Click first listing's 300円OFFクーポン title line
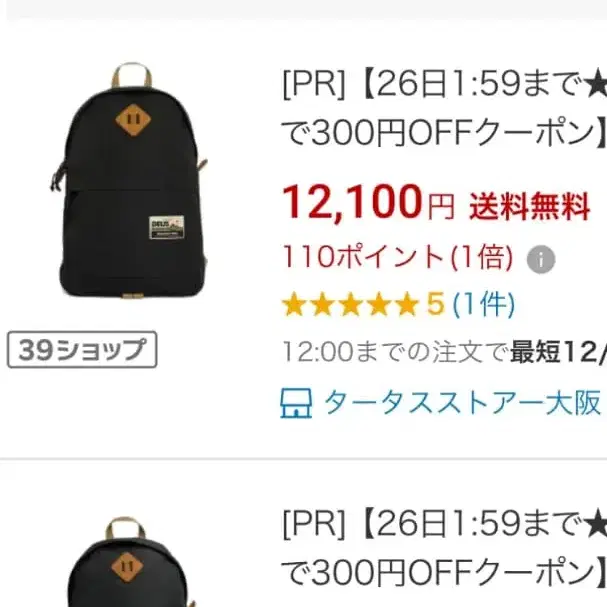Screen dimensions: 607x607 (444, 134)
